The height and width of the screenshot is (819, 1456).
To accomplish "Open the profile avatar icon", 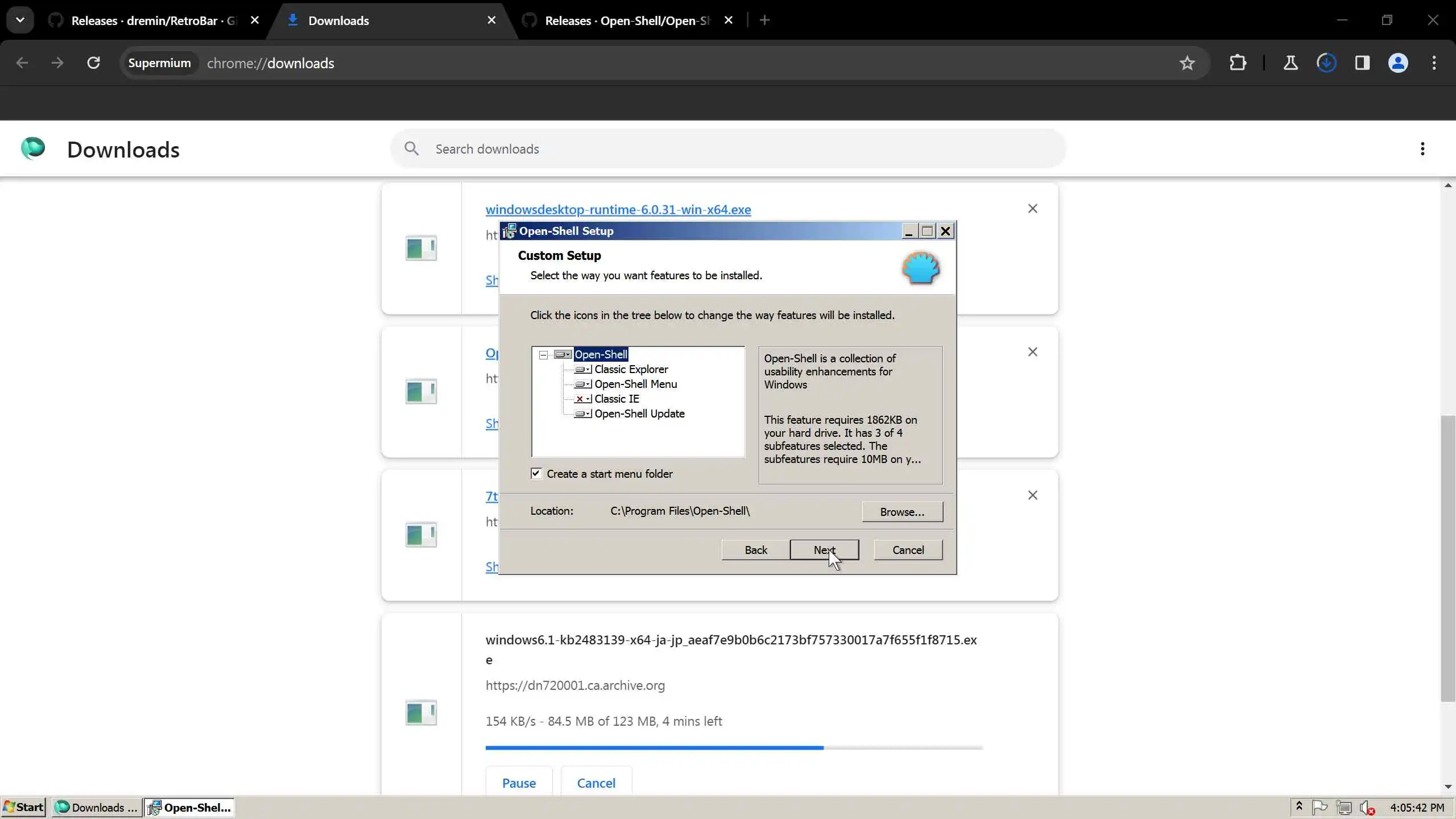I will tap(1398, 63).
